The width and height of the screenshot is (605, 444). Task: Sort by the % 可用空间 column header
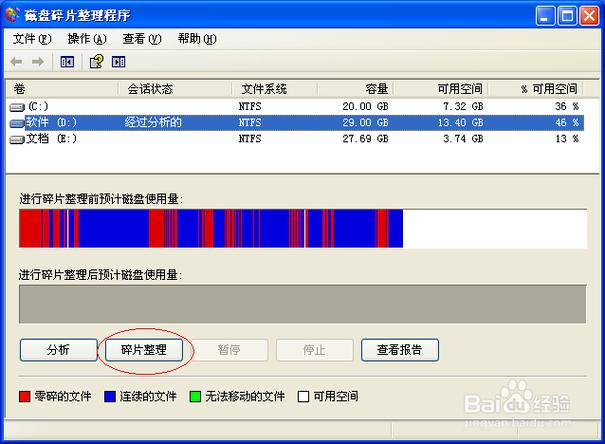(x=536, y=89)
